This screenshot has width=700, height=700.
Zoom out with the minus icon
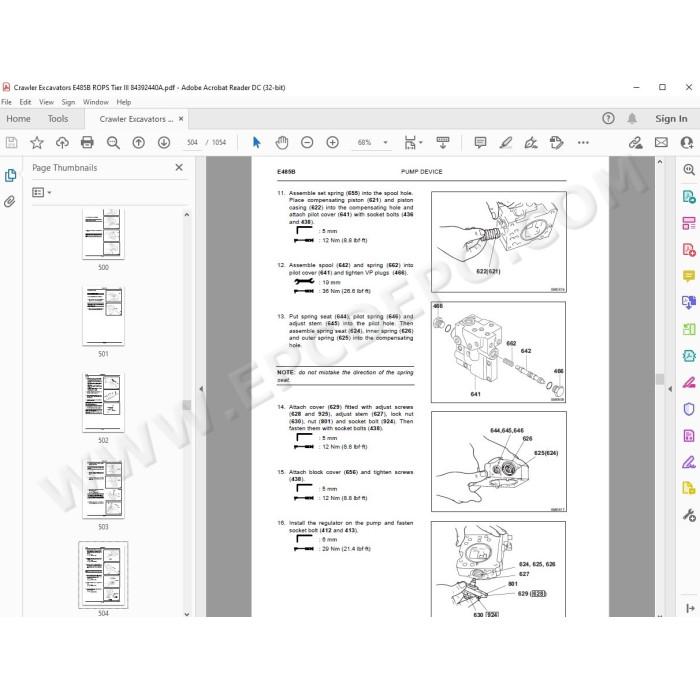click(307, 142)
